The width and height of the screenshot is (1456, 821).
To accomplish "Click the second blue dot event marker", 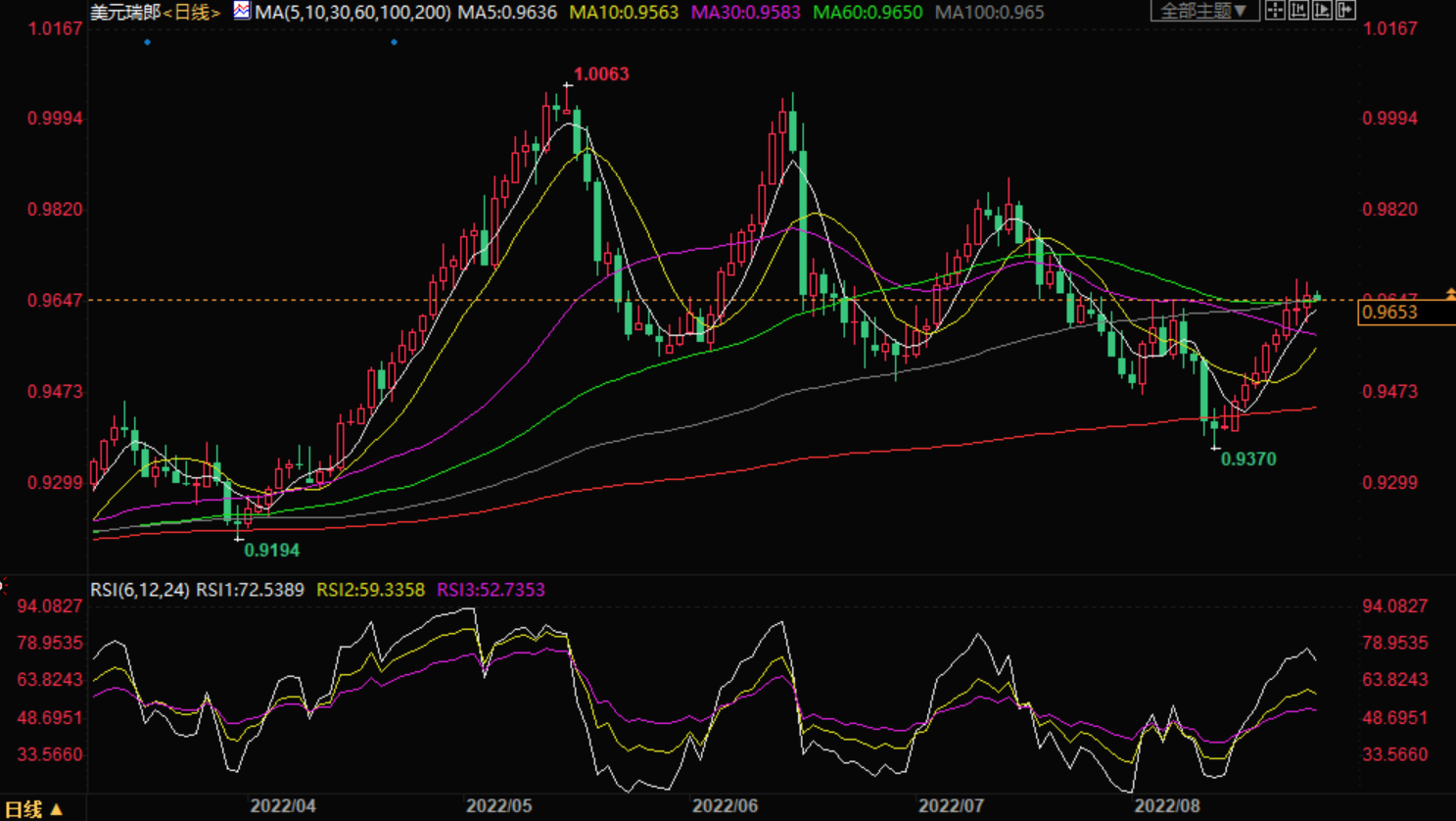I will [x=394, y=42].
